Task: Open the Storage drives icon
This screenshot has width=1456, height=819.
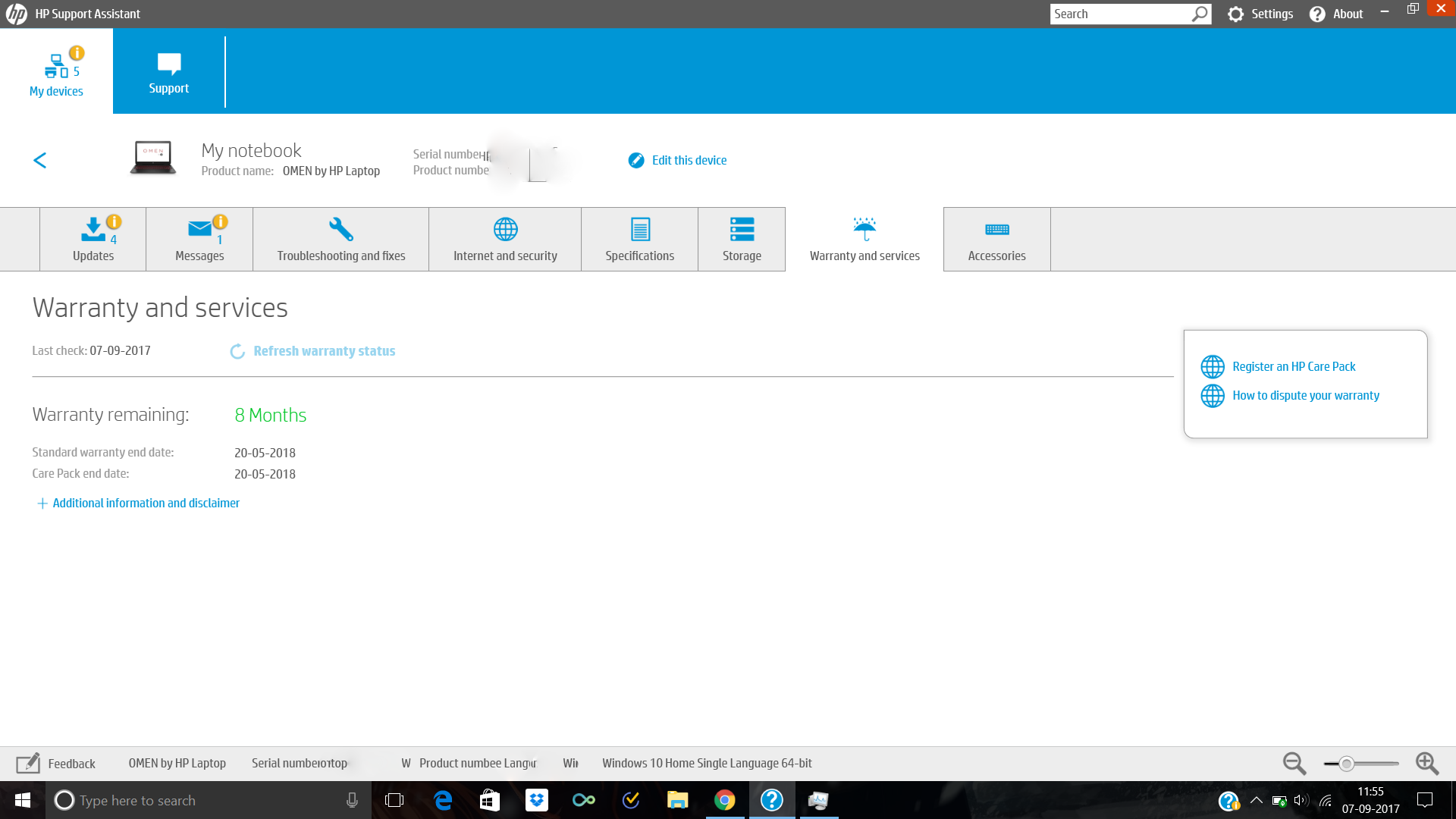Action: pyautogui.click(x=742, y=230)
